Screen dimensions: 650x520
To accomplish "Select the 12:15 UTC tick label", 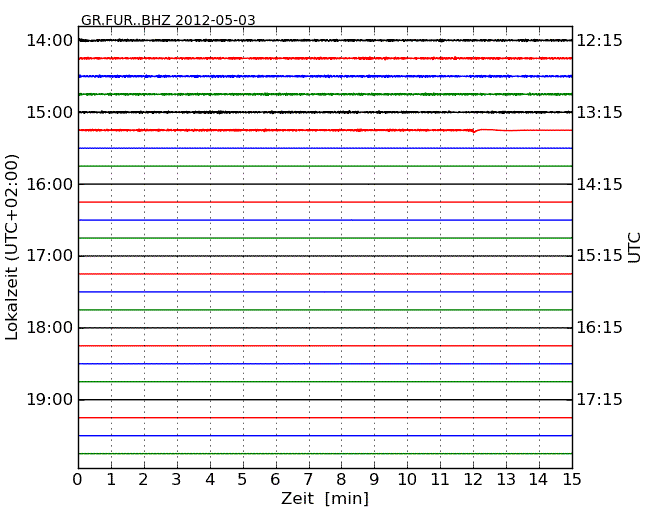I will (x=600, y=41).
